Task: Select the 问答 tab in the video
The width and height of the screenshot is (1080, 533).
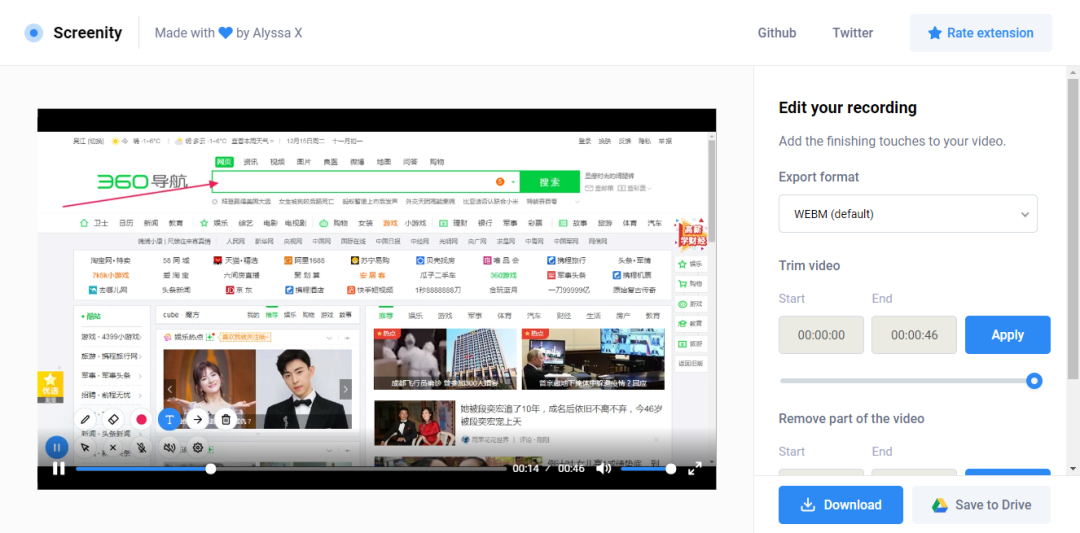Action: pyautogui.click(x=410, y=162)
